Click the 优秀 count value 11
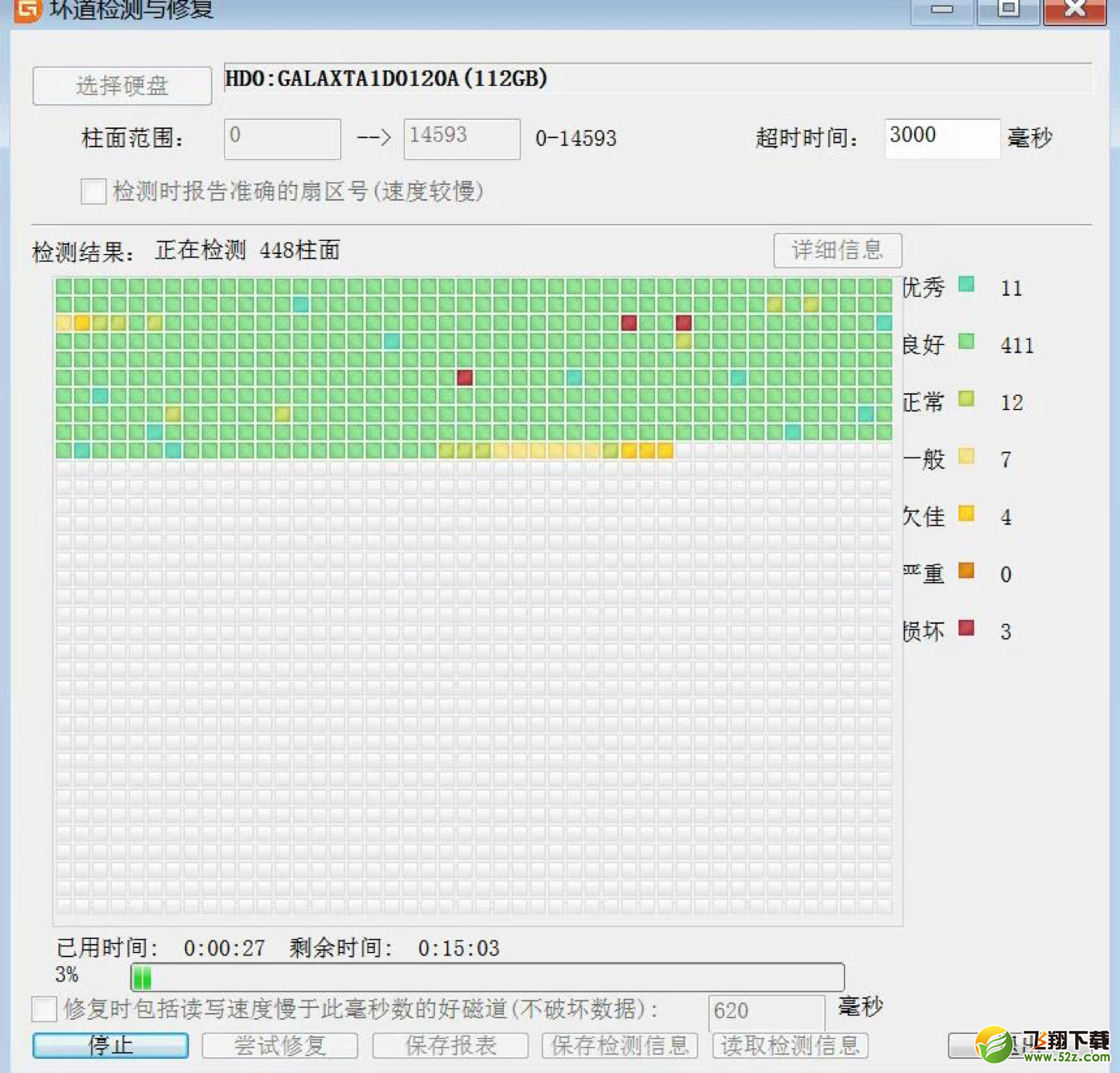Screen dimensions: 1120x1073 (x=1011, y=288)
